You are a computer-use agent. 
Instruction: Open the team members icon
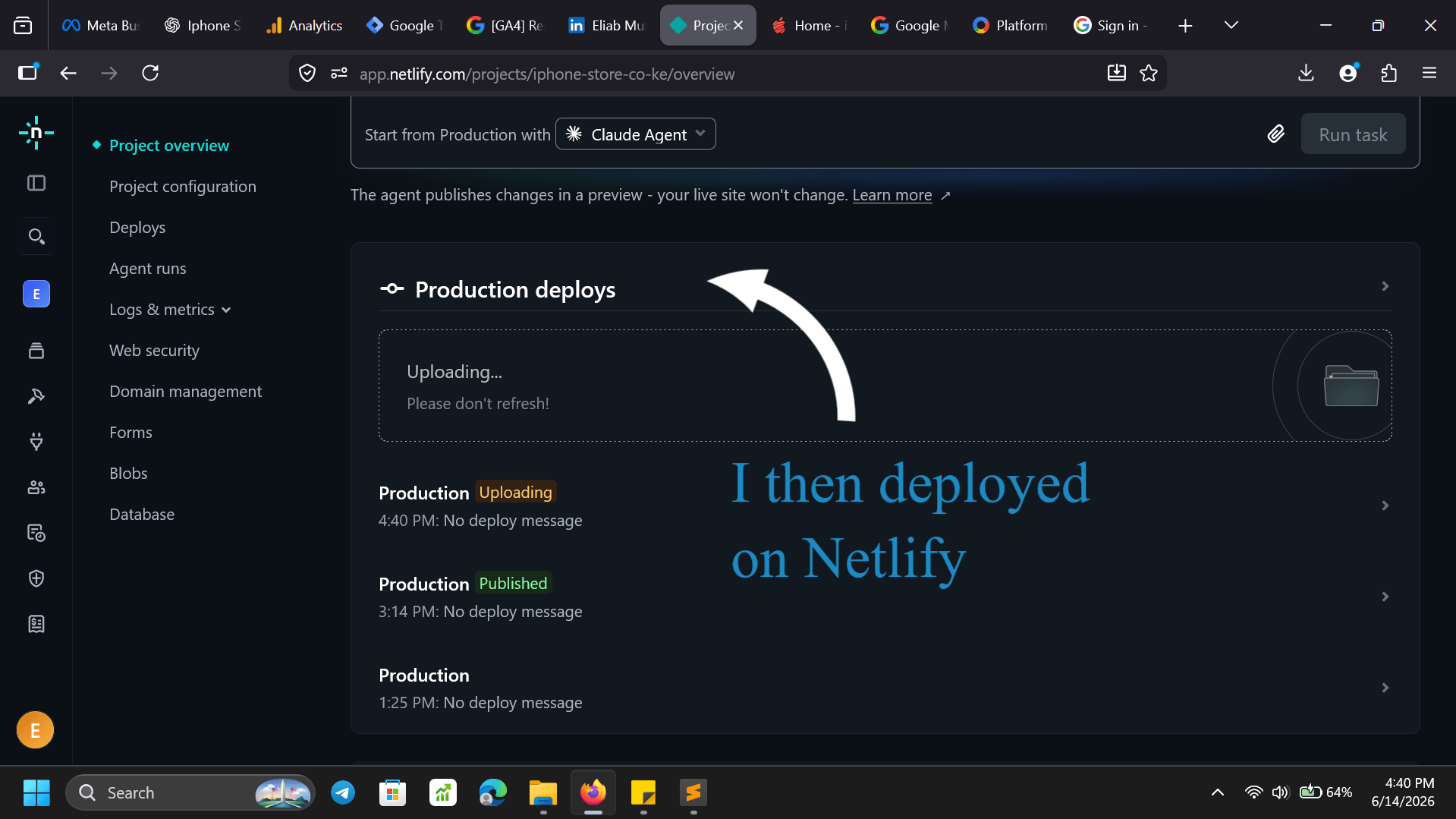tap(36, 487)
